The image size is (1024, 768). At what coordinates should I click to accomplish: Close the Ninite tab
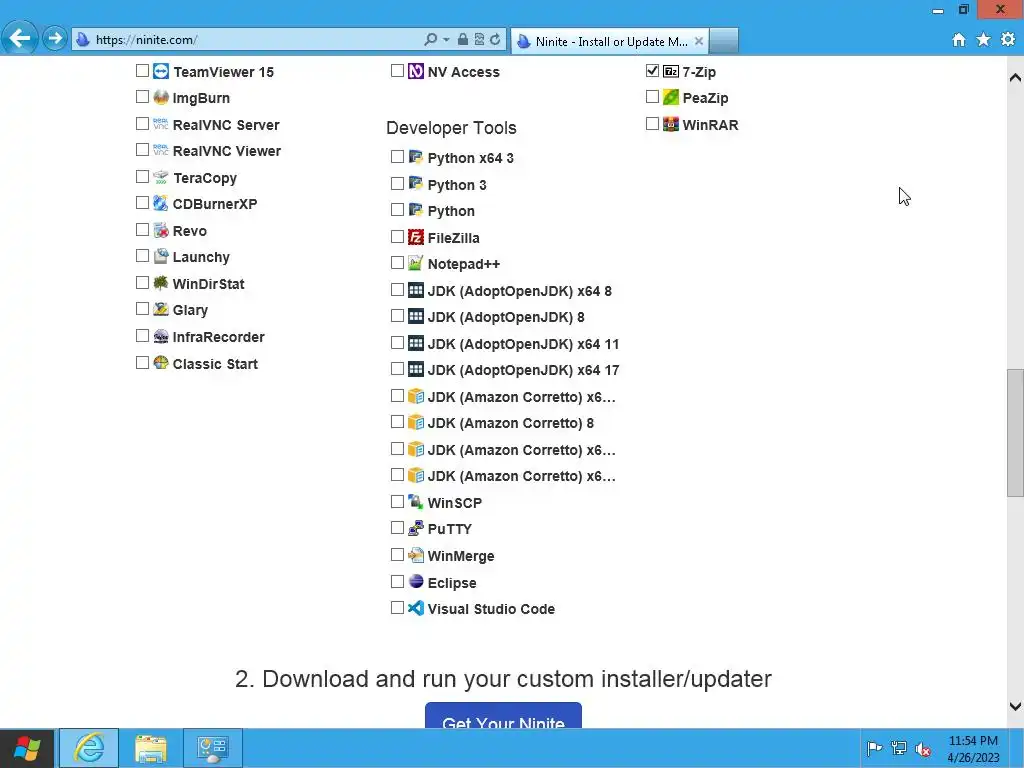(699, 41)
